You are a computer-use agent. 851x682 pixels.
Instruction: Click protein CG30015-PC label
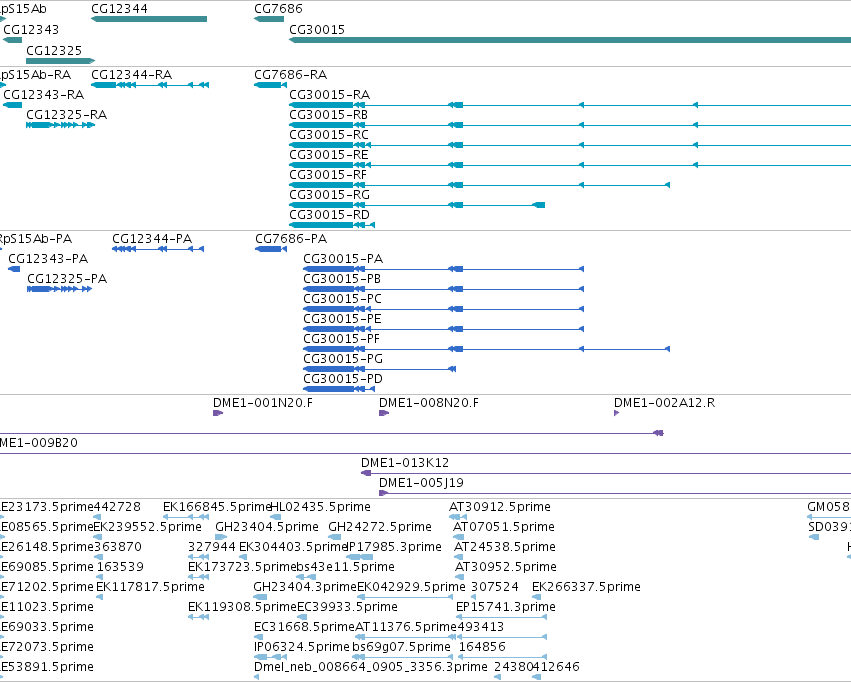click(x=342, y=299)
